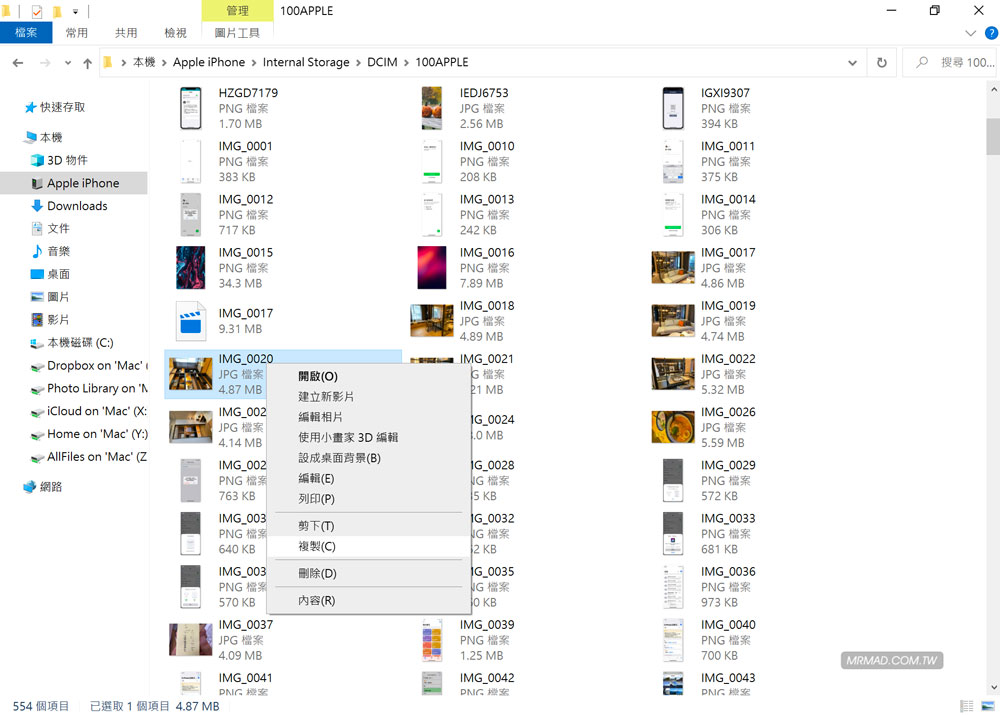The width and height of the screenshot is (1000, 715).
Task: Open the Help question mark icon
Action: 992,33
